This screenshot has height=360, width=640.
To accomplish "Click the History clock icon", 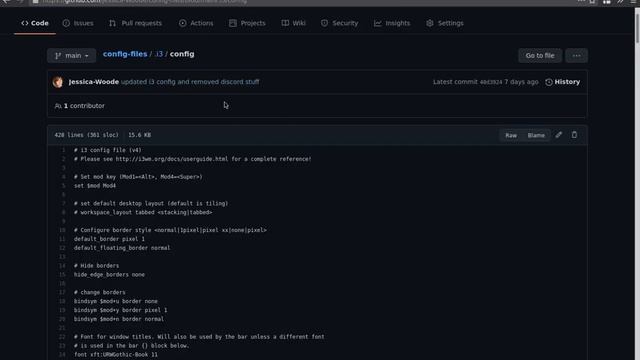I will click(549, 82).
